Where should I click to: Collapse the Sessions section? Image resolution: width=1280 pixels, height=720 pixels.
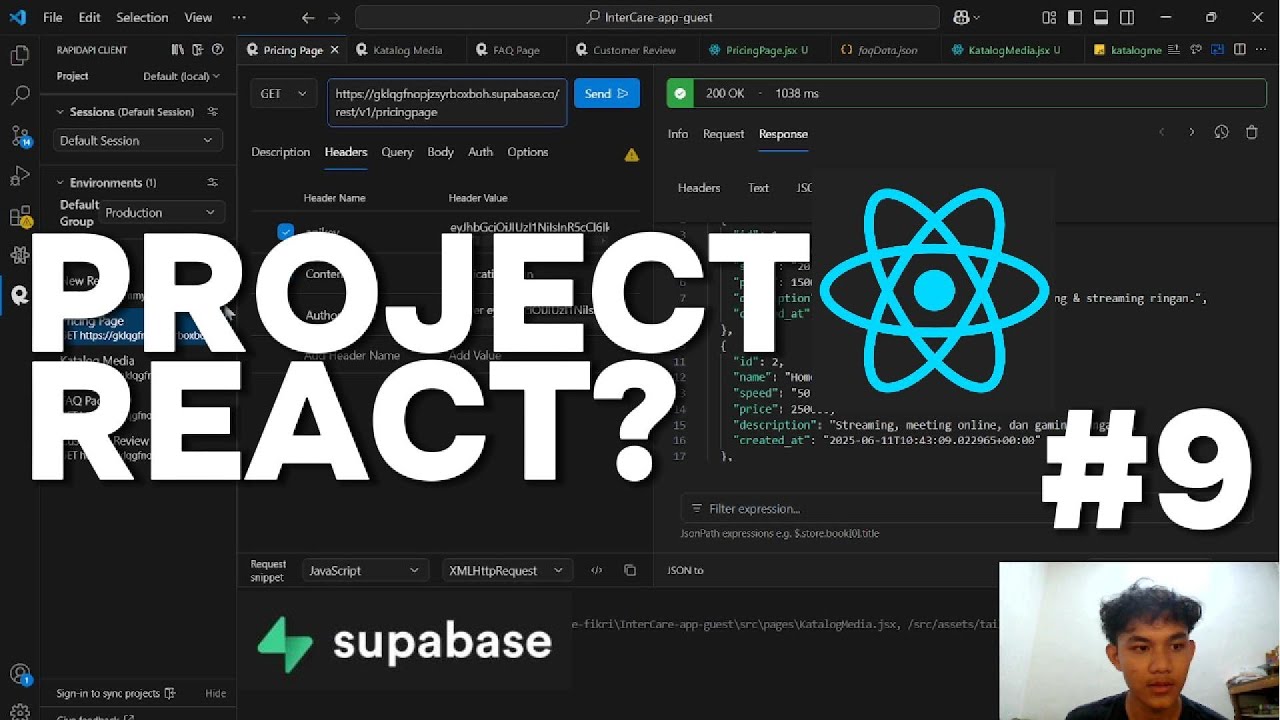click(x=60, y=112)
